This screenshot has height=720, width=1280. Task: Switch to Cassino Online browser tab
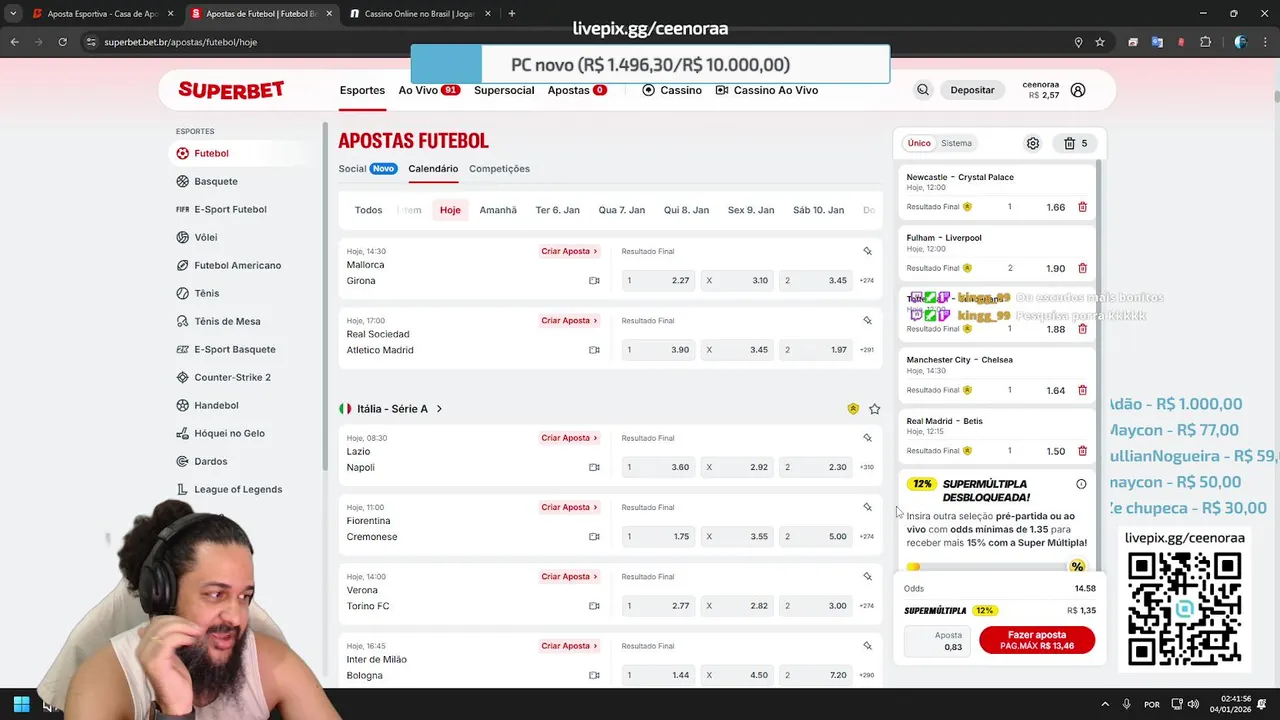coord(419,14)
